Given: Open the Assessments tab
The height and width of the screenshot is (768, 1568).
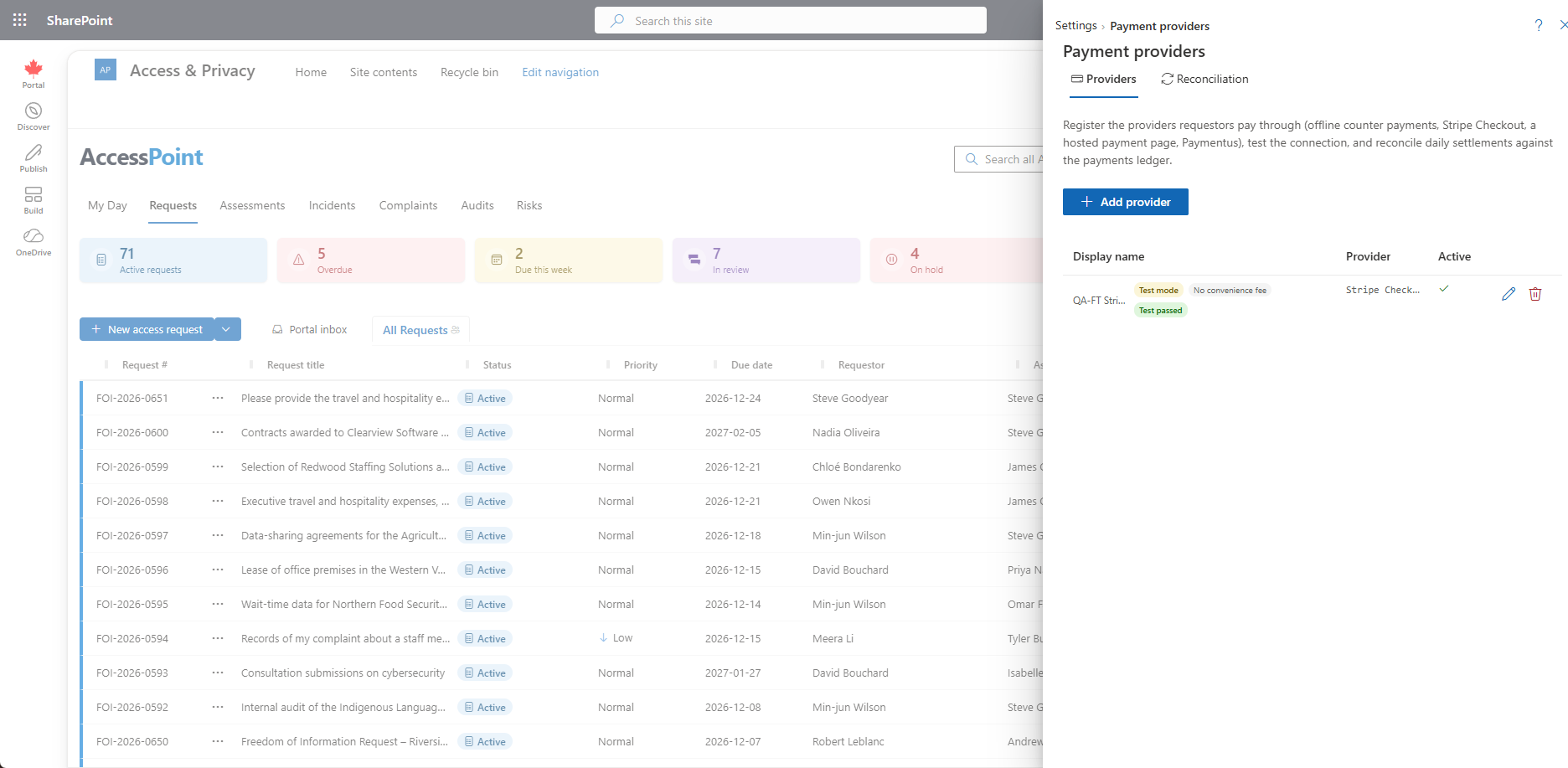Looking at the screenshot, I should coord(252,205).
